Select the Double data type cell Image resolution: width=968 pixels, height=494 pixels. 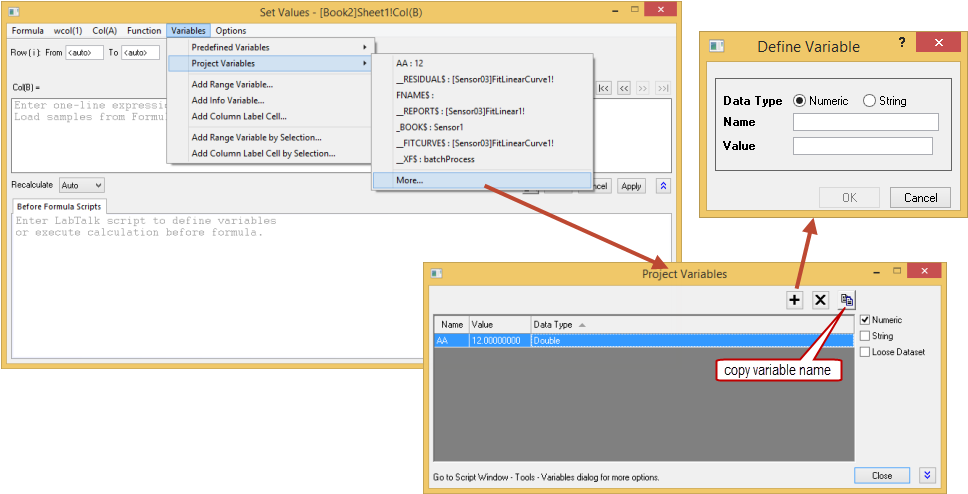pyautogui.click(x=692, y=341)
